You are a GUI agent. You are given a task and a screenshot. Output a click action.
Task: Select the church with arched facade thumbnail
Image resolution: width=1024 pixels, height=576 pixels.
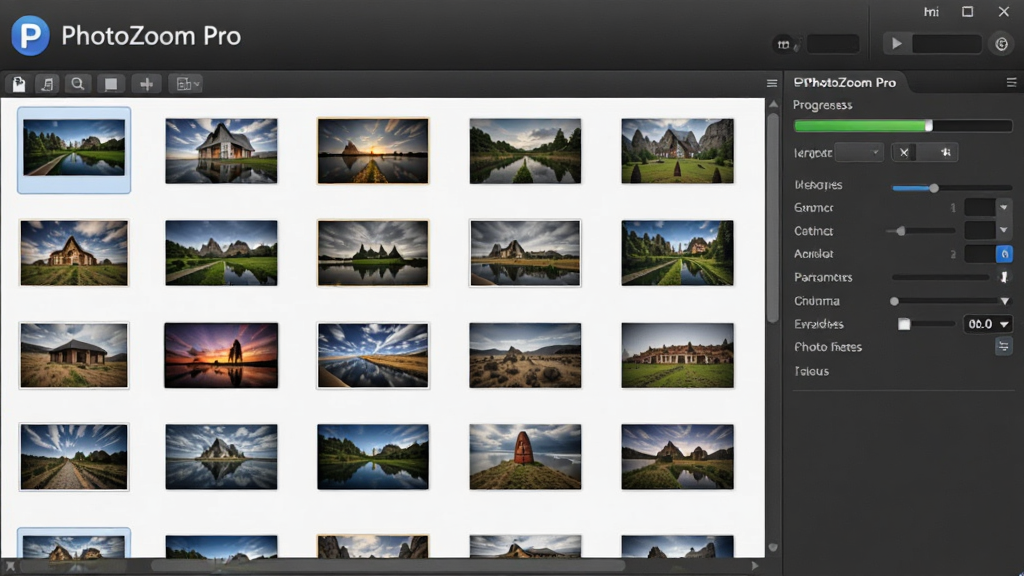click(74, 253)
